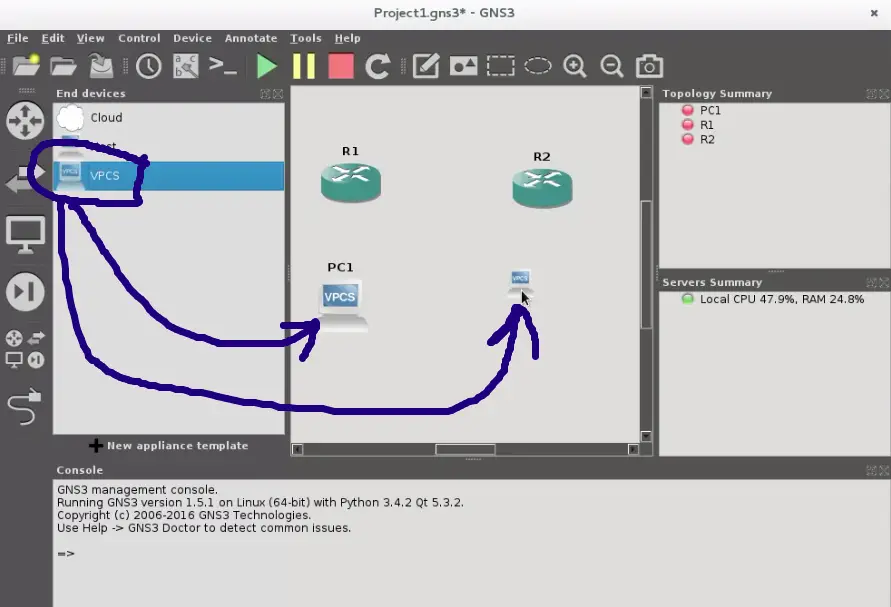Image resolution: width=891 pixels, height=607 pixels.
Task: Select VPCS in End devices list
Action: coord(169,176)
